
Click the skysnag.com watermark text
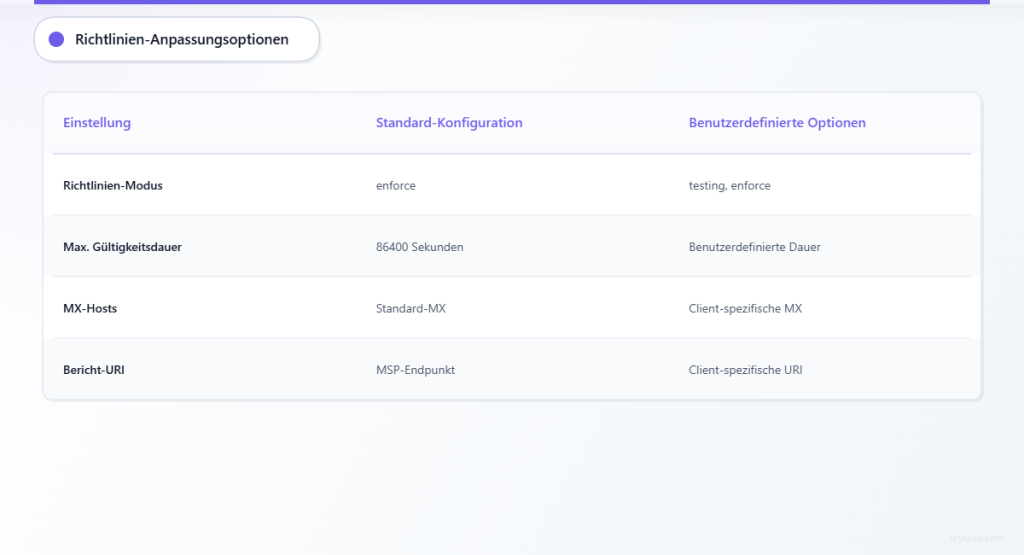(978, 537)
